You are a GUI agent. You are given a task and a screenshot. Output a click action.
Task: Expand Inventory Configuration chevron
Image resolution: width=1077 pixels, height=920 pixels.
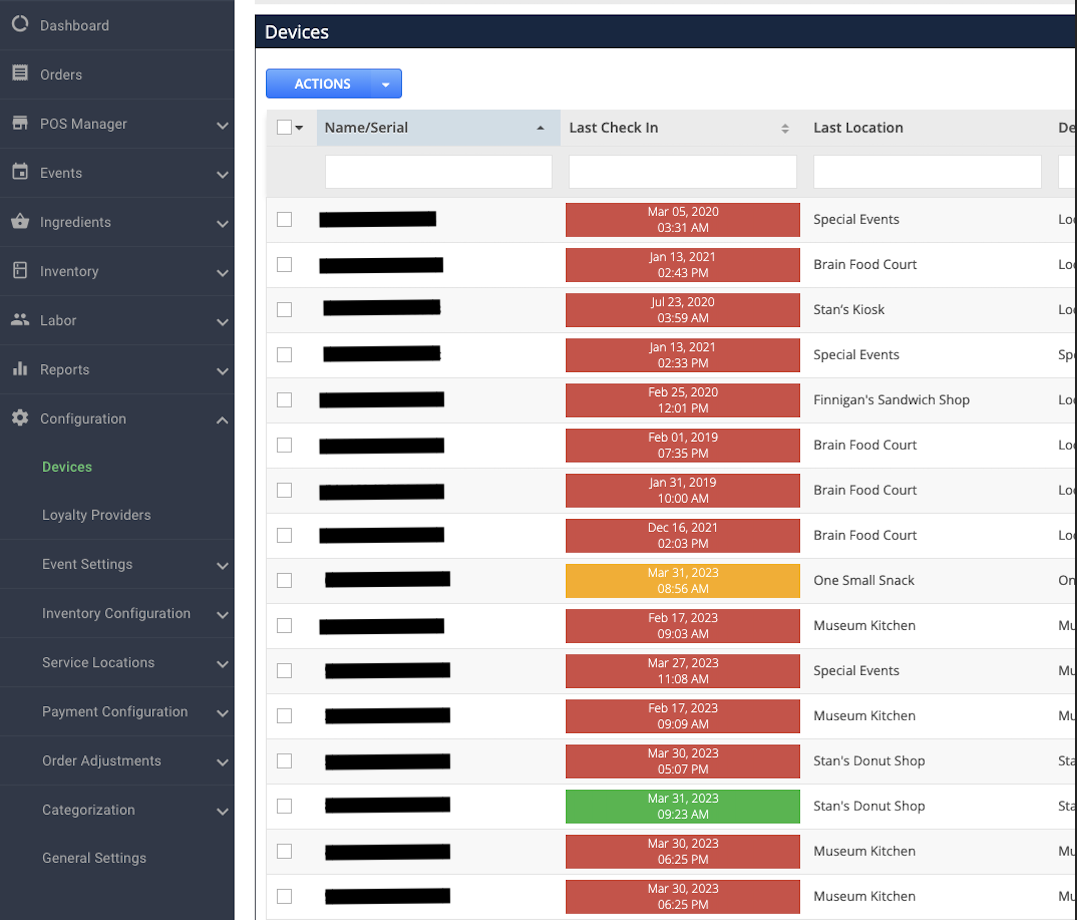point(222,615)
